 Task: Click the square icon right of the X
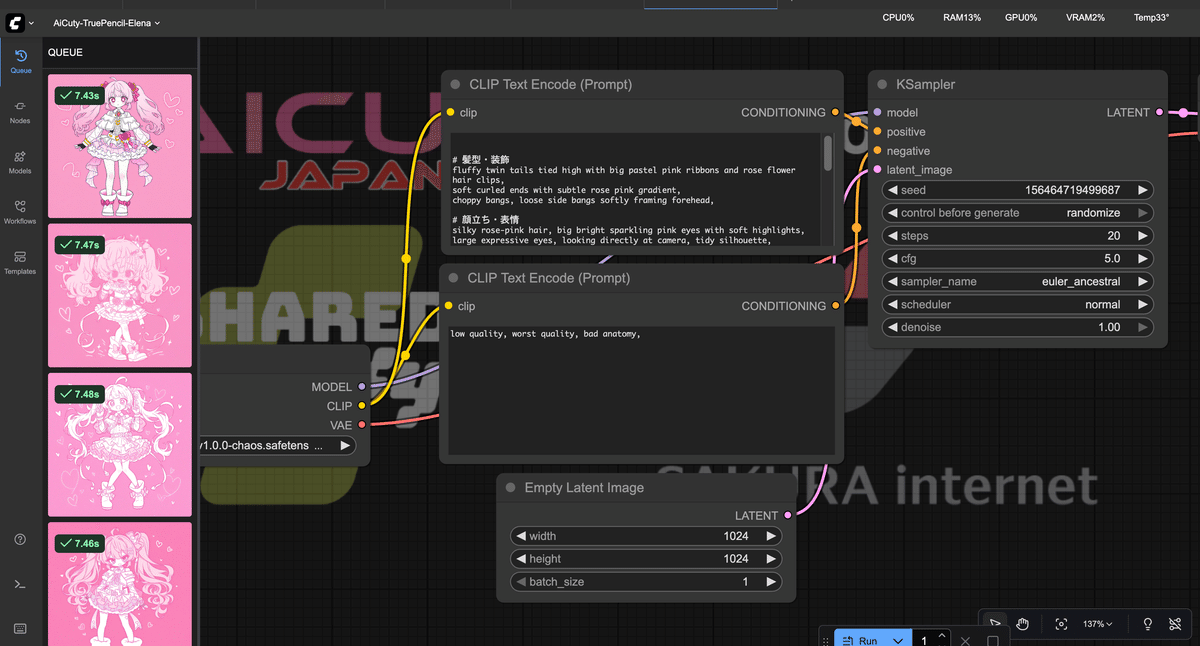(992, 640)
